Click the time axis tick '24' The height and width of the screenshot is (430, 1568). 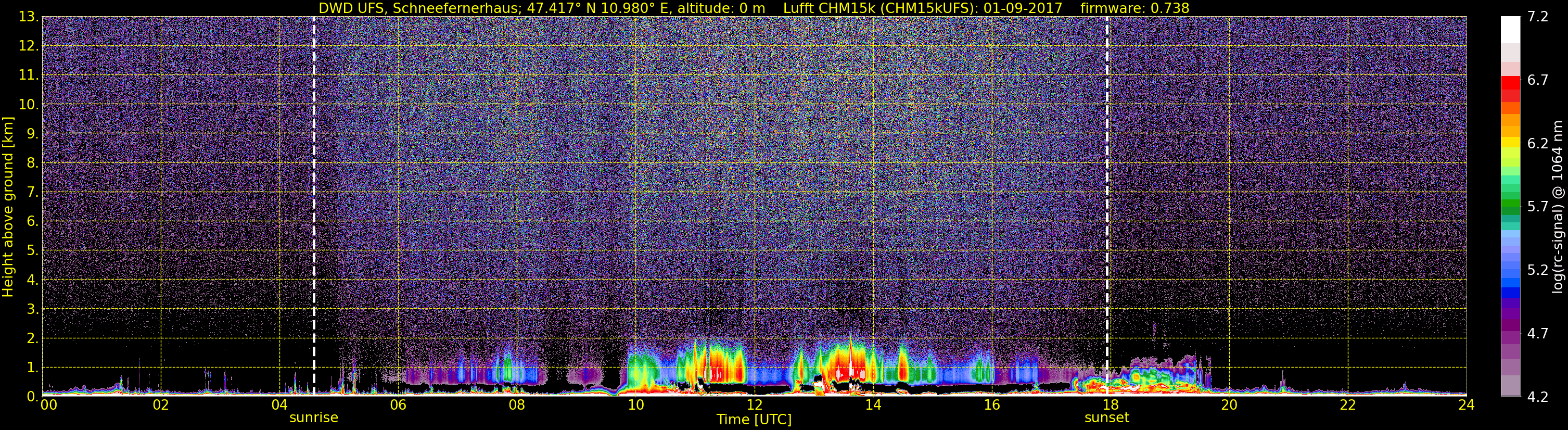1467,406
